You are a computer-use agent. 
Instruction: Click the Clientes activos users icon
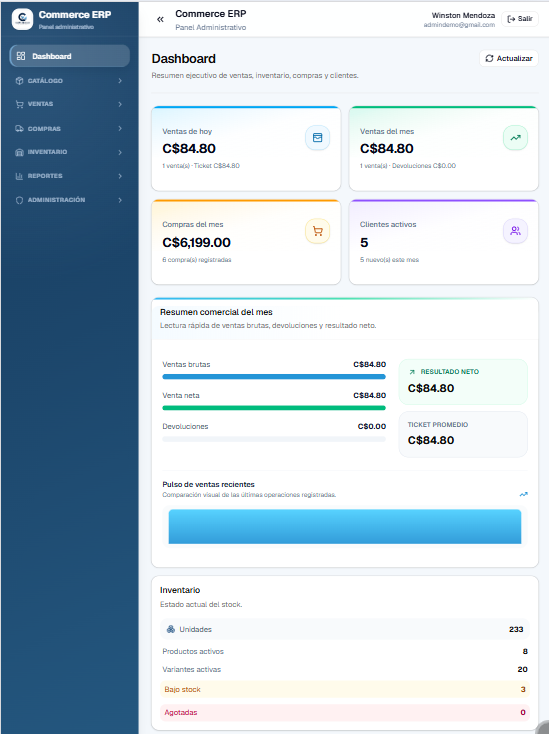pos(515,231)
